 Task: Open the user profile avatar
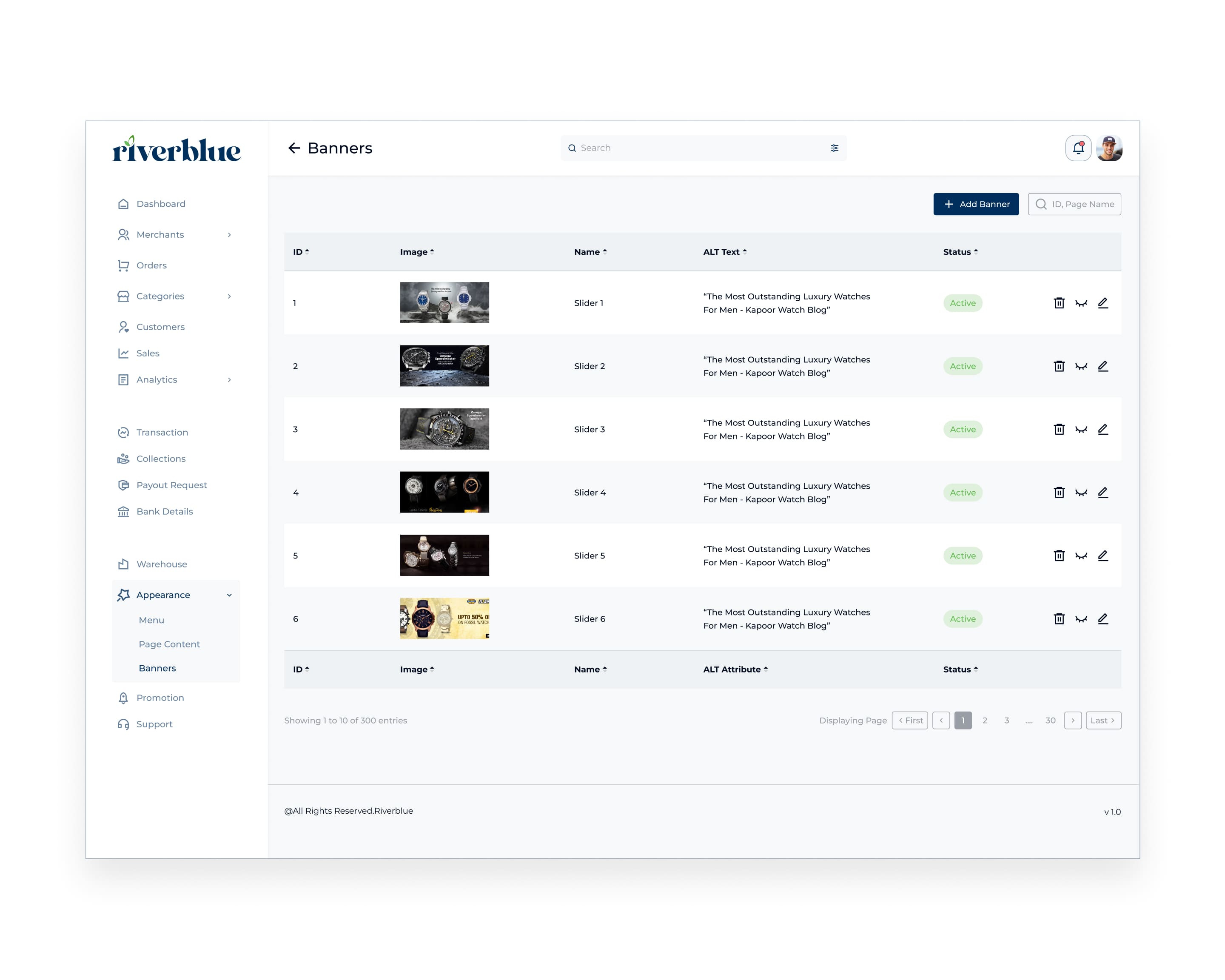pos(1109,148)
